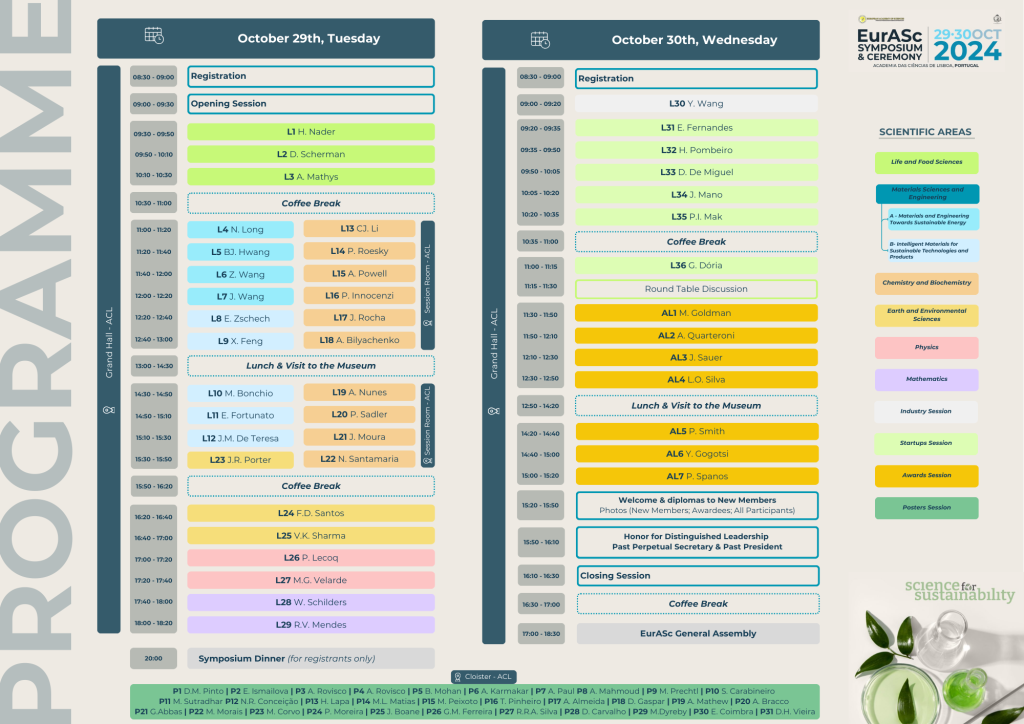1024x724 pixels.
Task: Select lecture L10 M. Bonchio
Action: click(240, 393)
